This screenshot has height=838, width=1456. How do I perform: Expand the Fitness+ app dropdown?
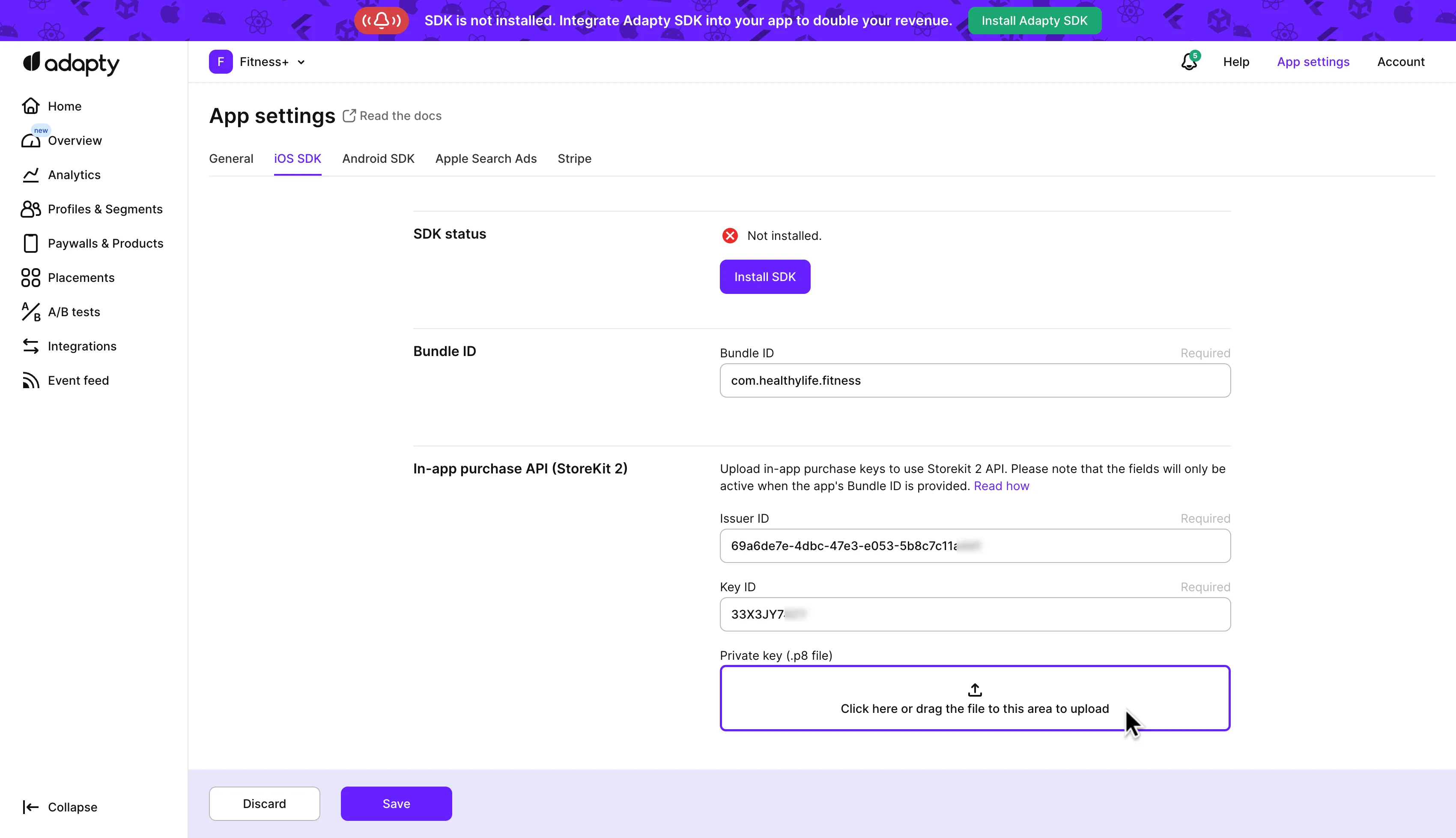[301, 62]
